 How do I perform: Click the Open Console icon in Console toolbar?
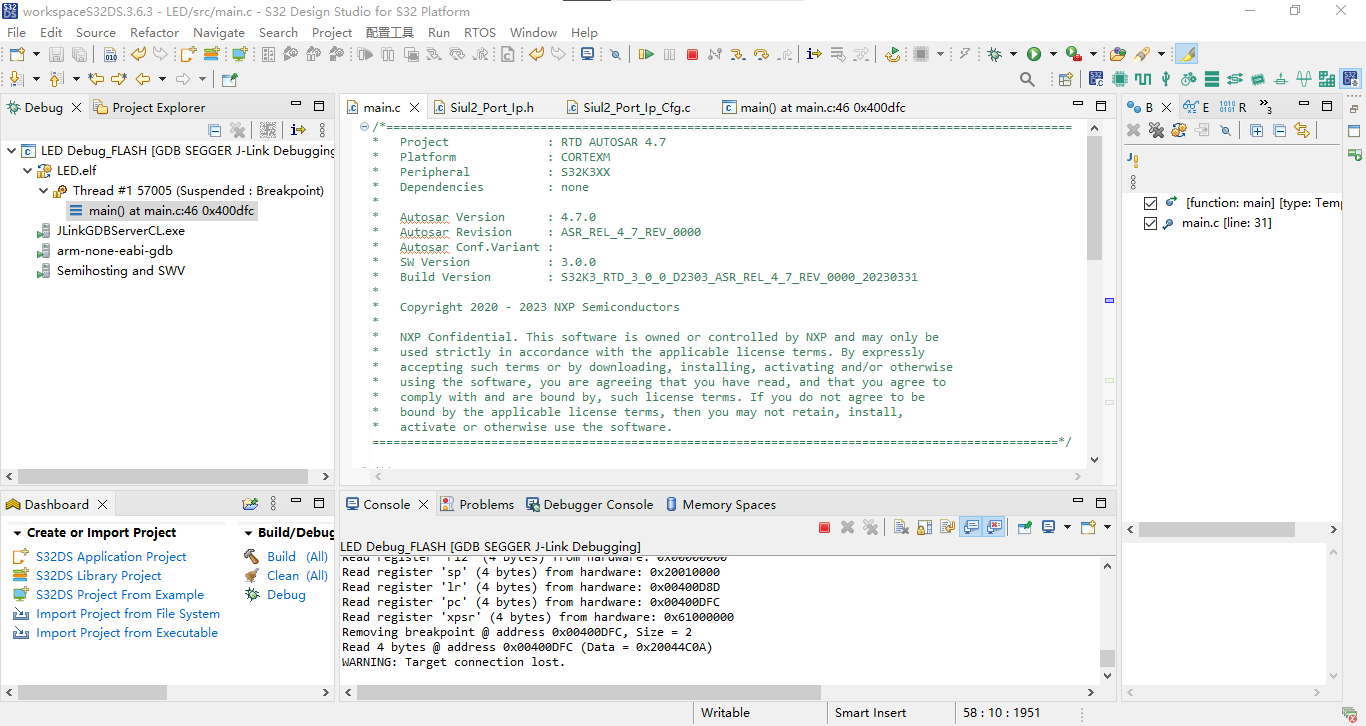point(1088,527)
